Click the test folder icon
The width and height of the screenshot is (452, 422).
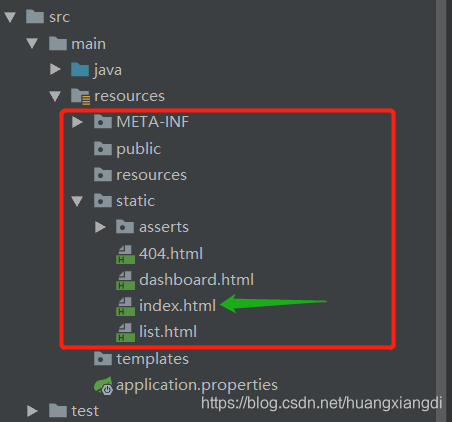58,411
